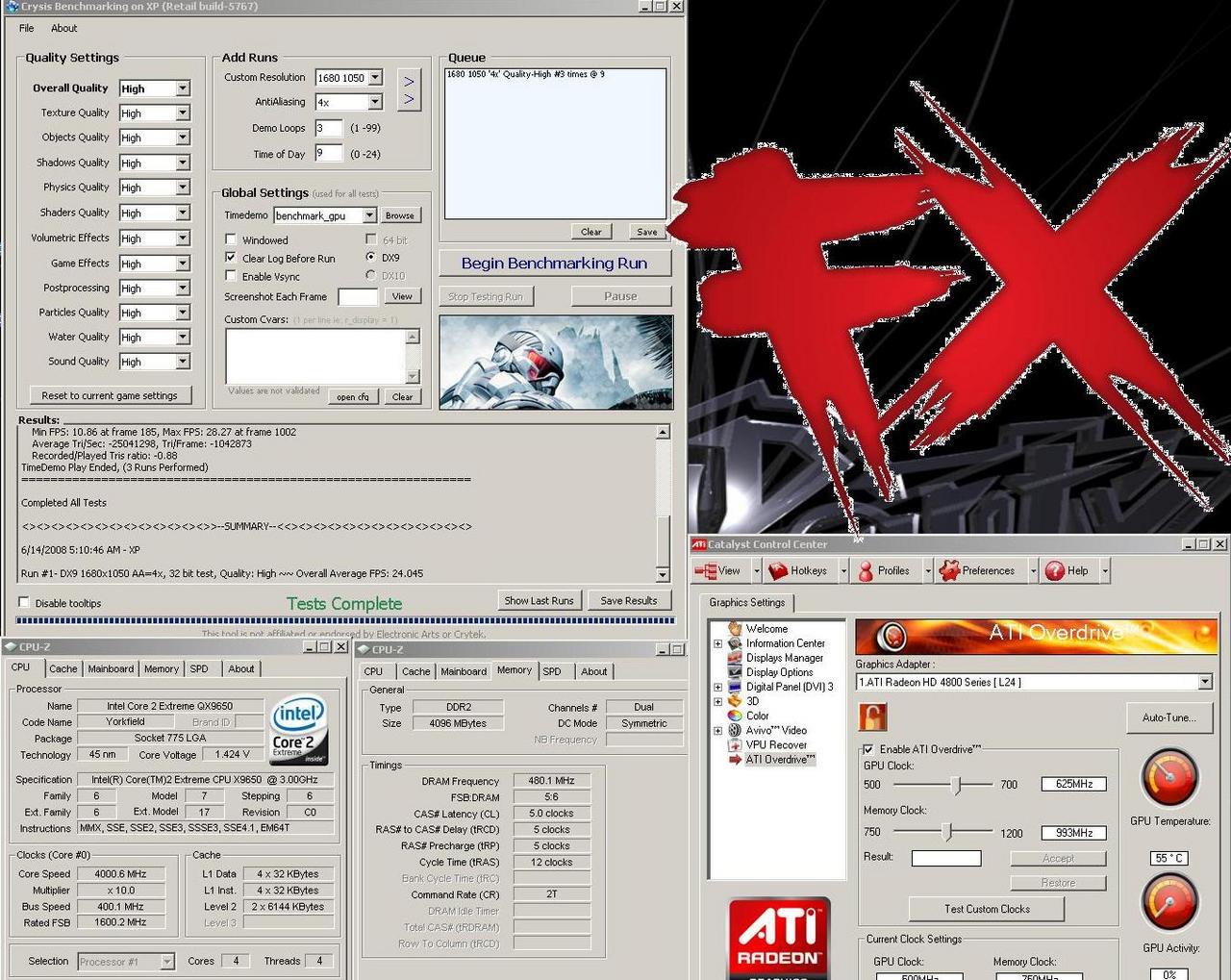Click the GPU Temperature gauge
The width and height of the screenshot is (1231, 980).
pyautogui.click(x=1169, y=777)
